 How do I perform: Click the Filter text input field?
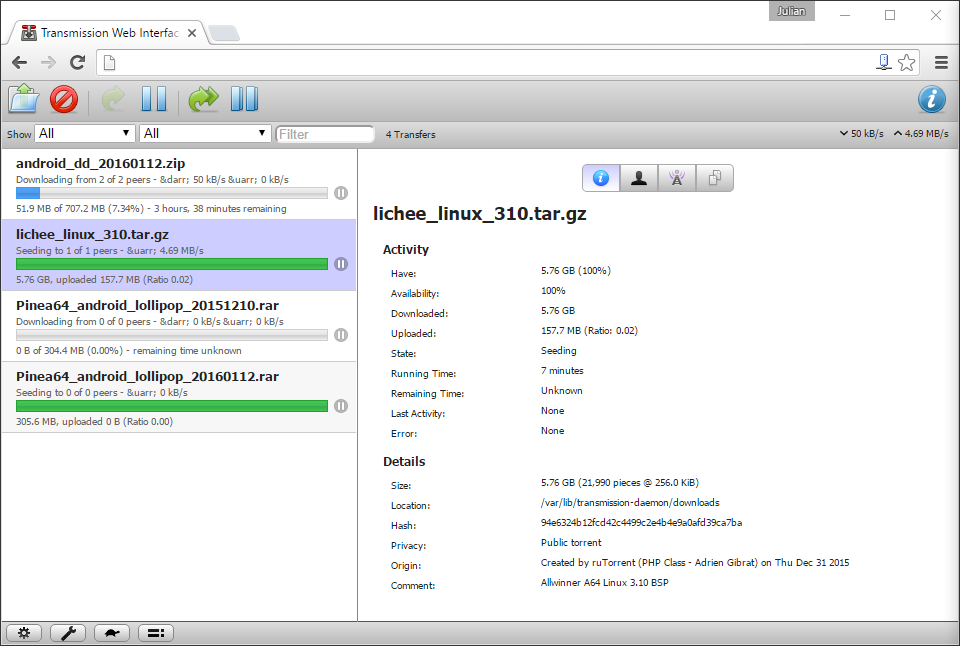(325, 134)
